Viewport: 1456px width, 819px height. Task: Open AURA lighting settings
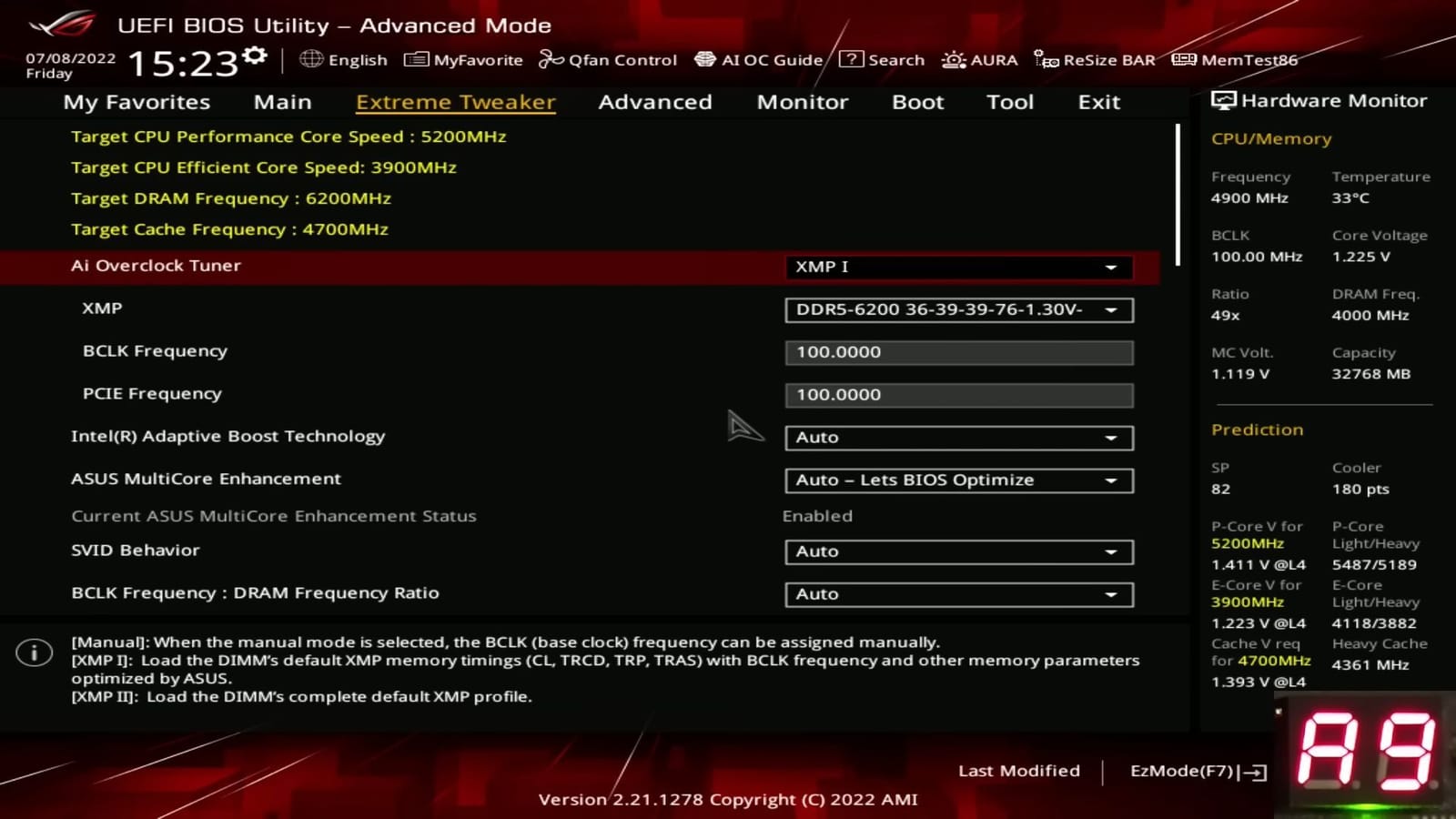pyautogui.click(x=980, y=60)
